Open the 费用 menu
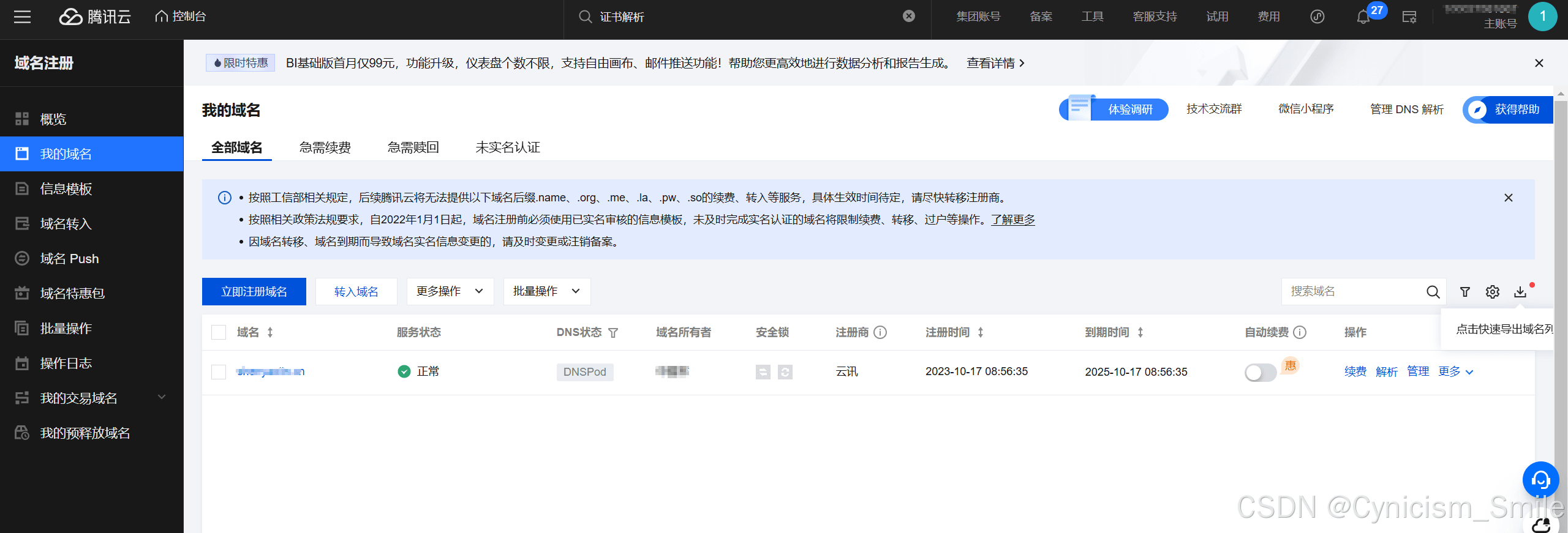The height and width of the screenshot is (533, 1568). (x=1268, y=17)
